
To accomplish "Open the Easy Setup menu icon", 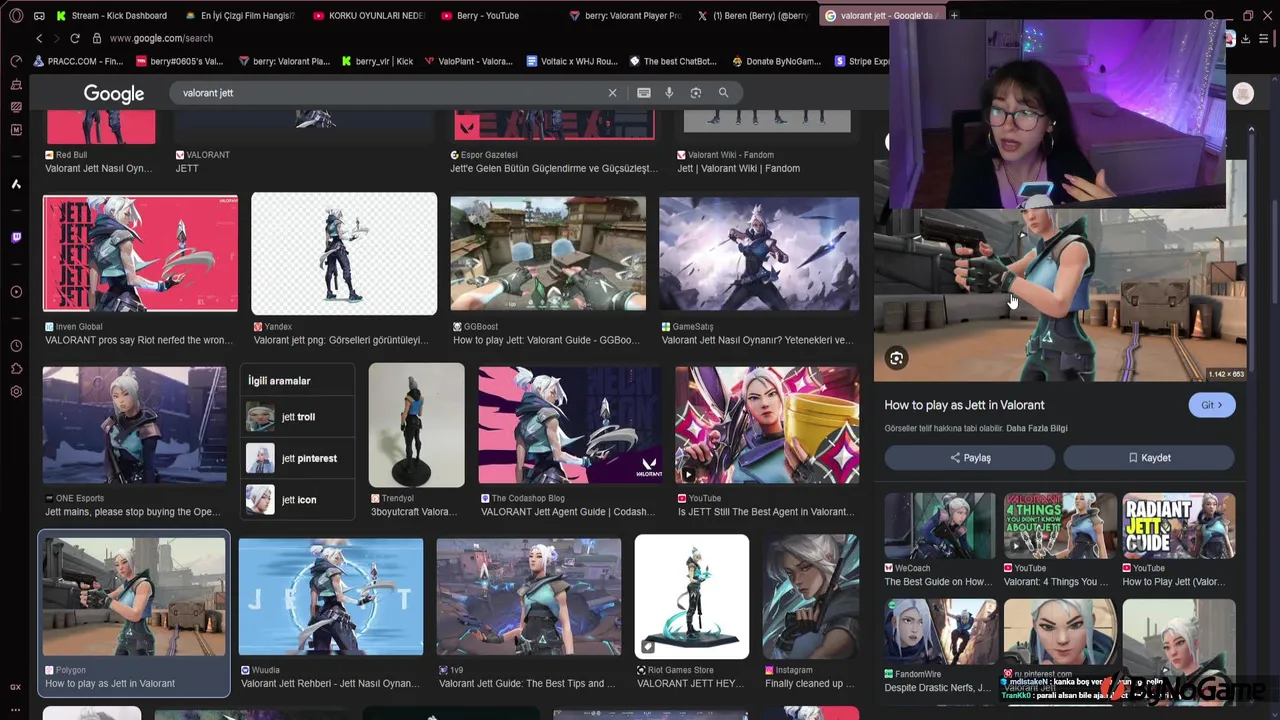I will pos(1262,38).
